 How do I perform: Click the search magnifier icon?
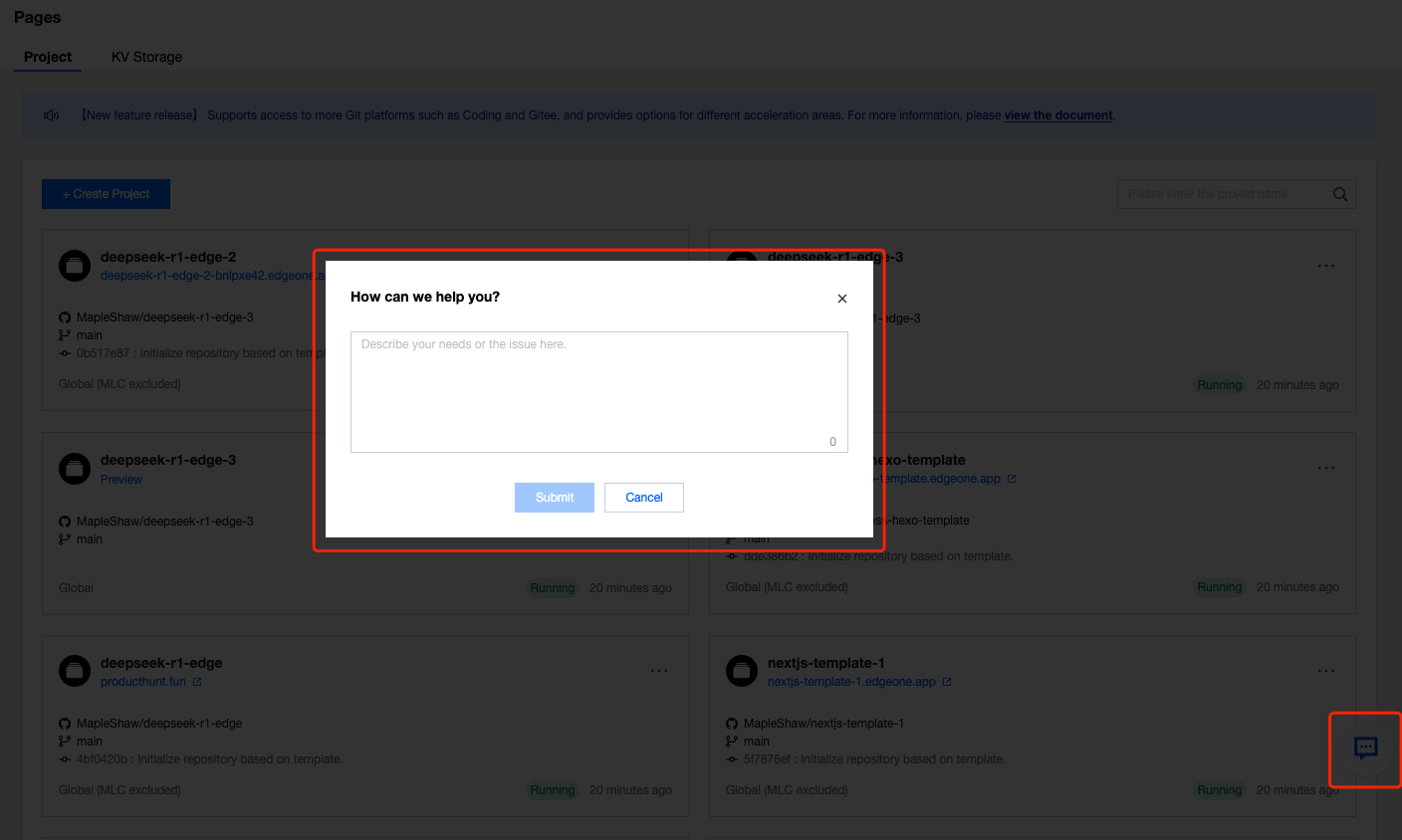pos(1339,193)
